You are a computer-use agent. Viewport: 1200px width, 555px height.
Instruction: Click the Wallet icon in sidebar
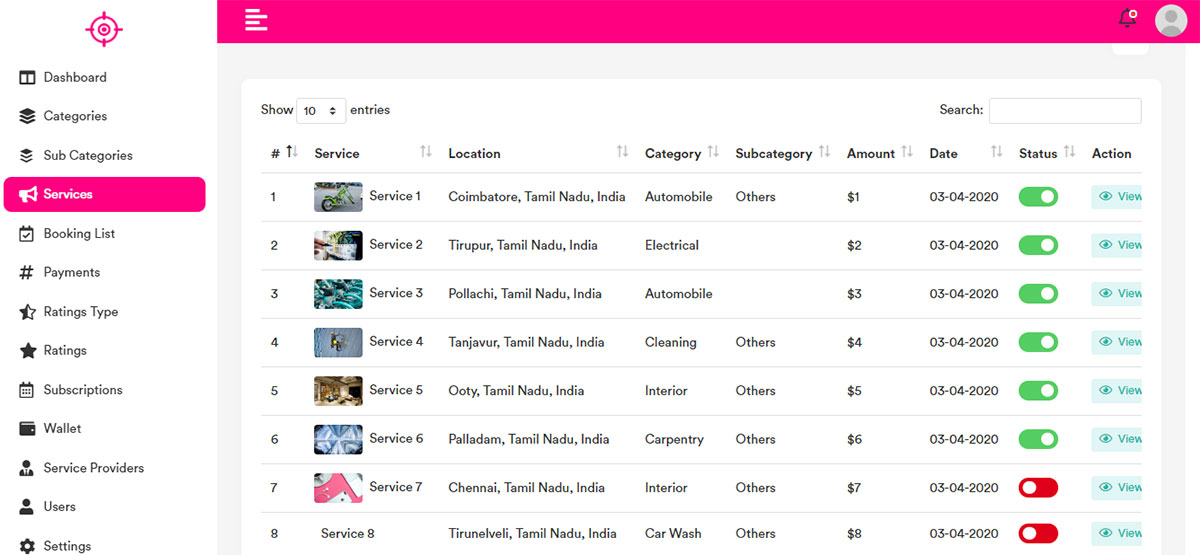[x=27, y=428]
